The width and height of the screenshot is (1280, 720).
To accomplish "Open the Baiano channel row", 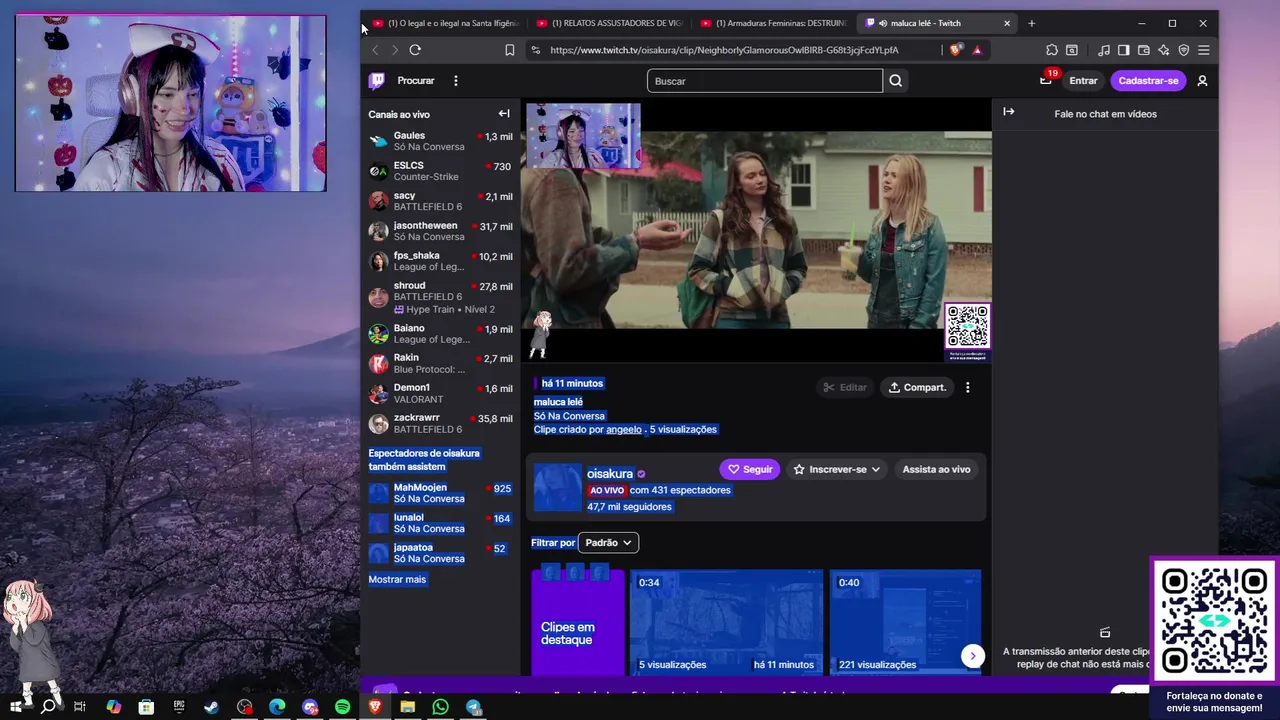I will coord(440,334).
